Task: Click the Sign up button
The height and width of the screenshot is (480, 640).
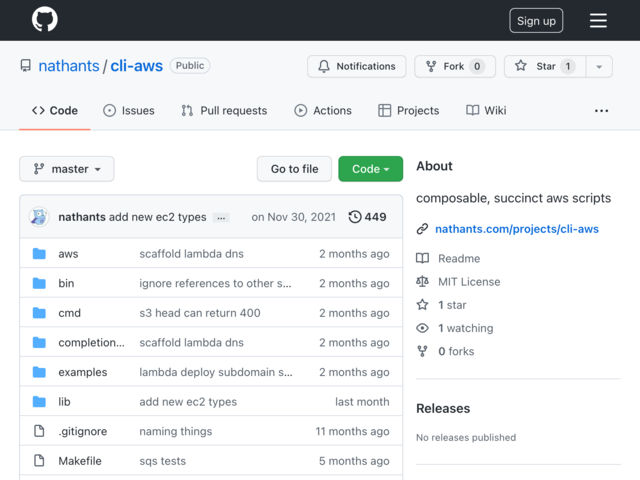Action: coord(536,20)
